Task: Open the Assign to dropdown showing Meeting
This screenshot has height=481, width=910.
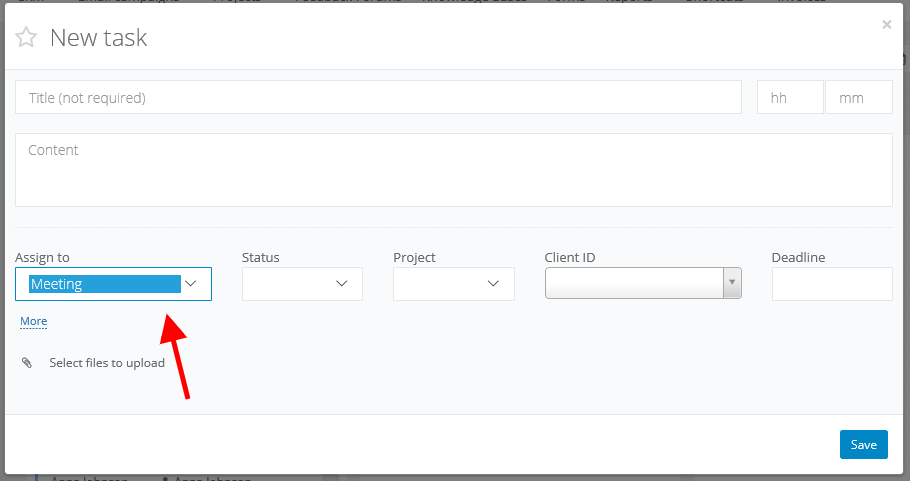Action: point(113,284)
